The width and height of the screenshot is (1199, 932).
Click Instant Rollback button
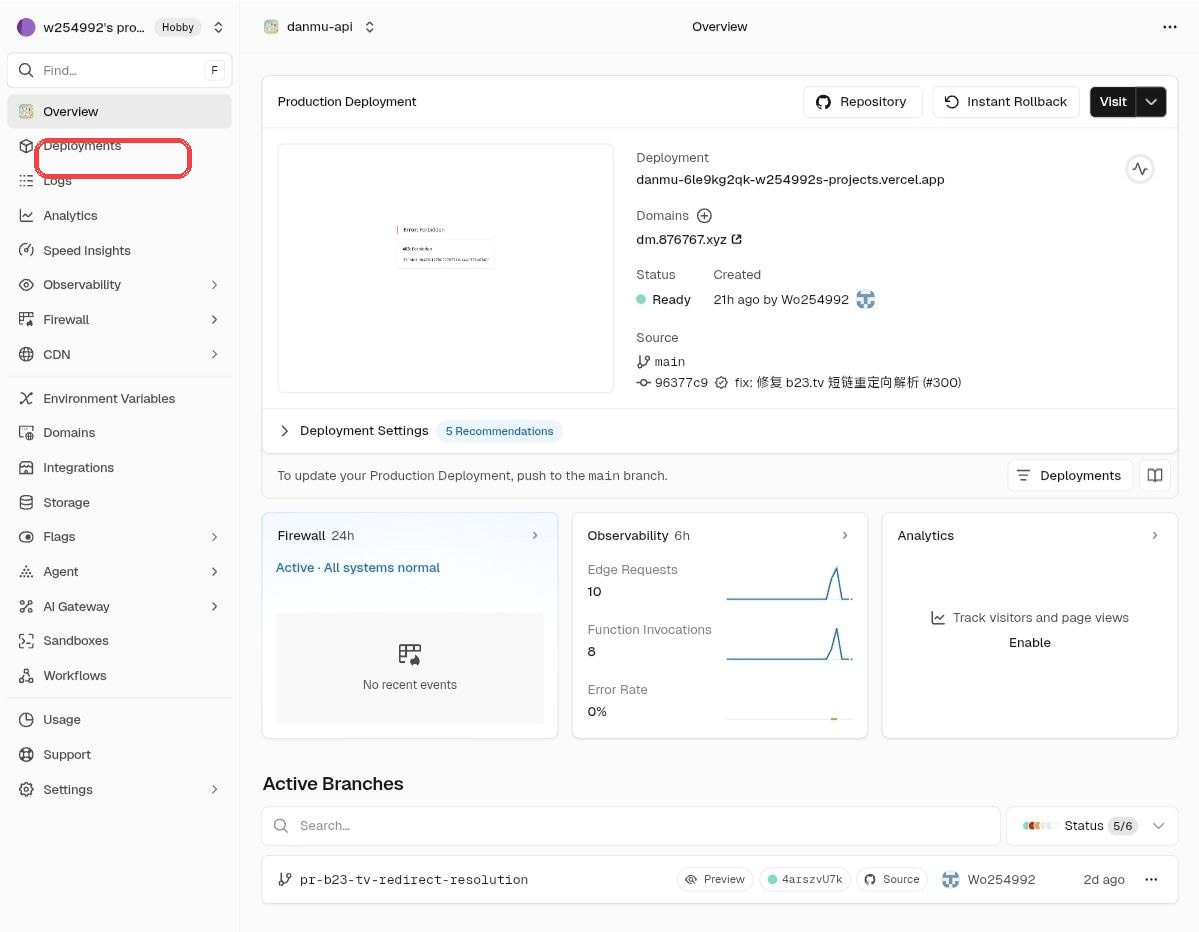(x=1006, y=102)
